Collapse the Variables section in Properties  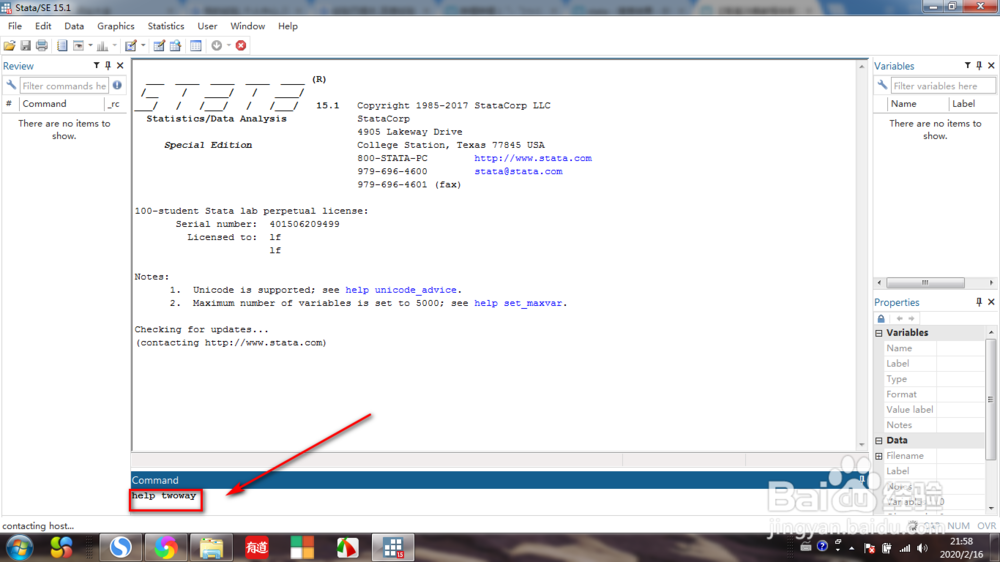coord(879,333)
